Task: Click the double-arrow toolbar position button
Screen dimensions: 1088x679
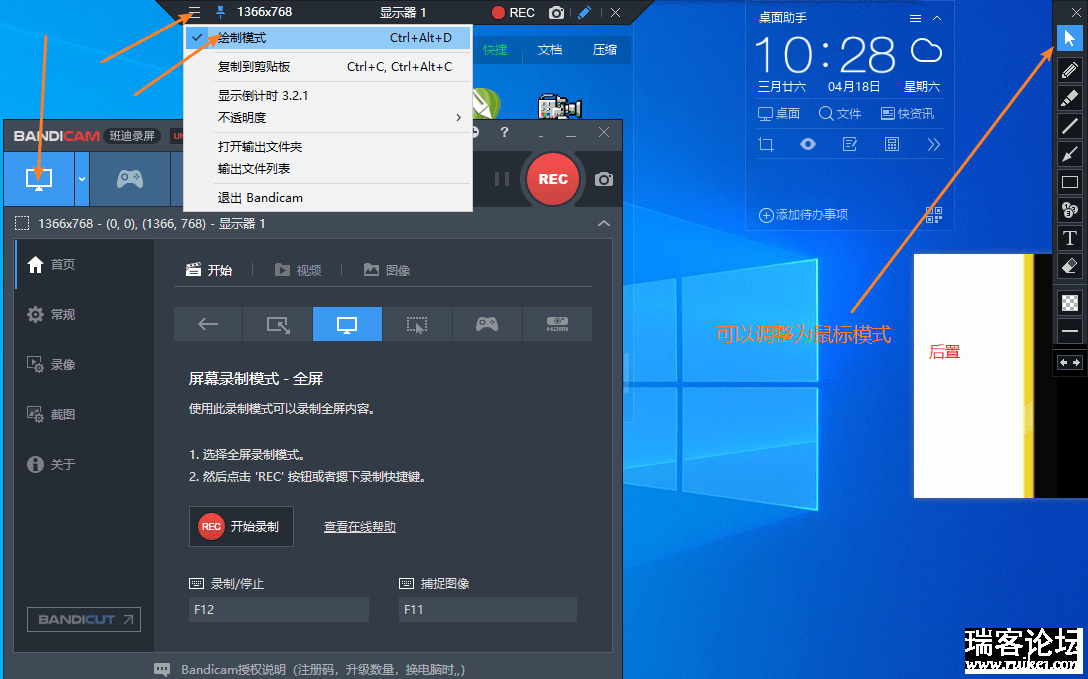Action: coord(1069,363)
